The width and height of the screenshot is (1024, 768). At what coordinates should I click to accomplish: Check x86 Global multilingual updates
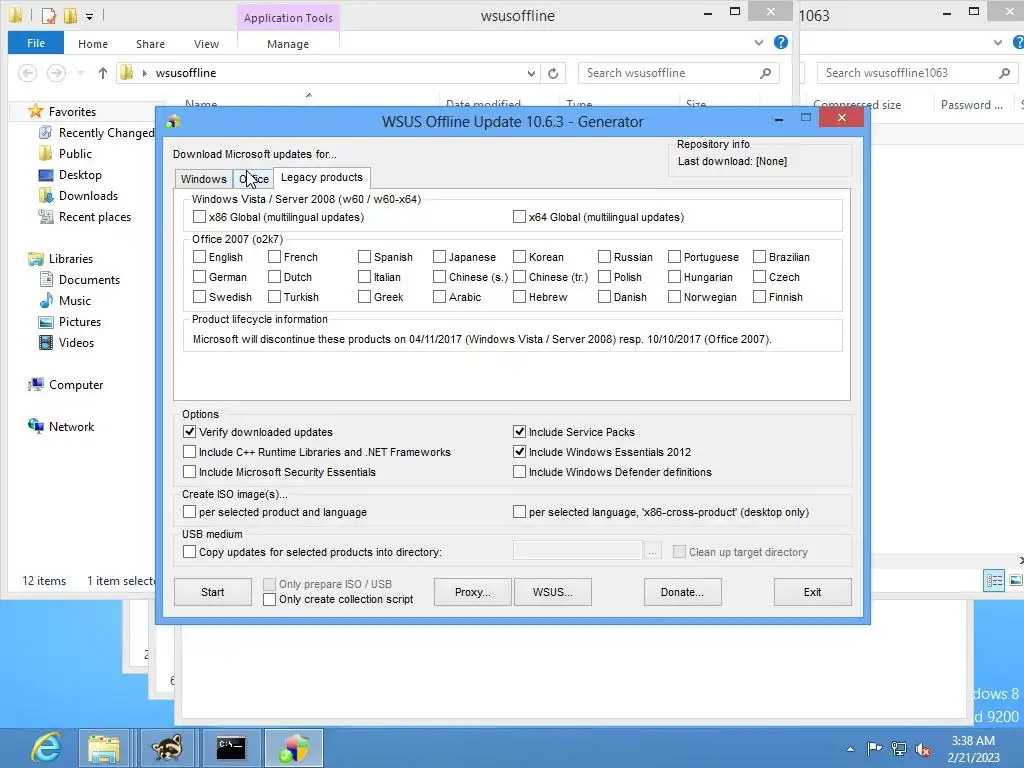coord(199,217)
